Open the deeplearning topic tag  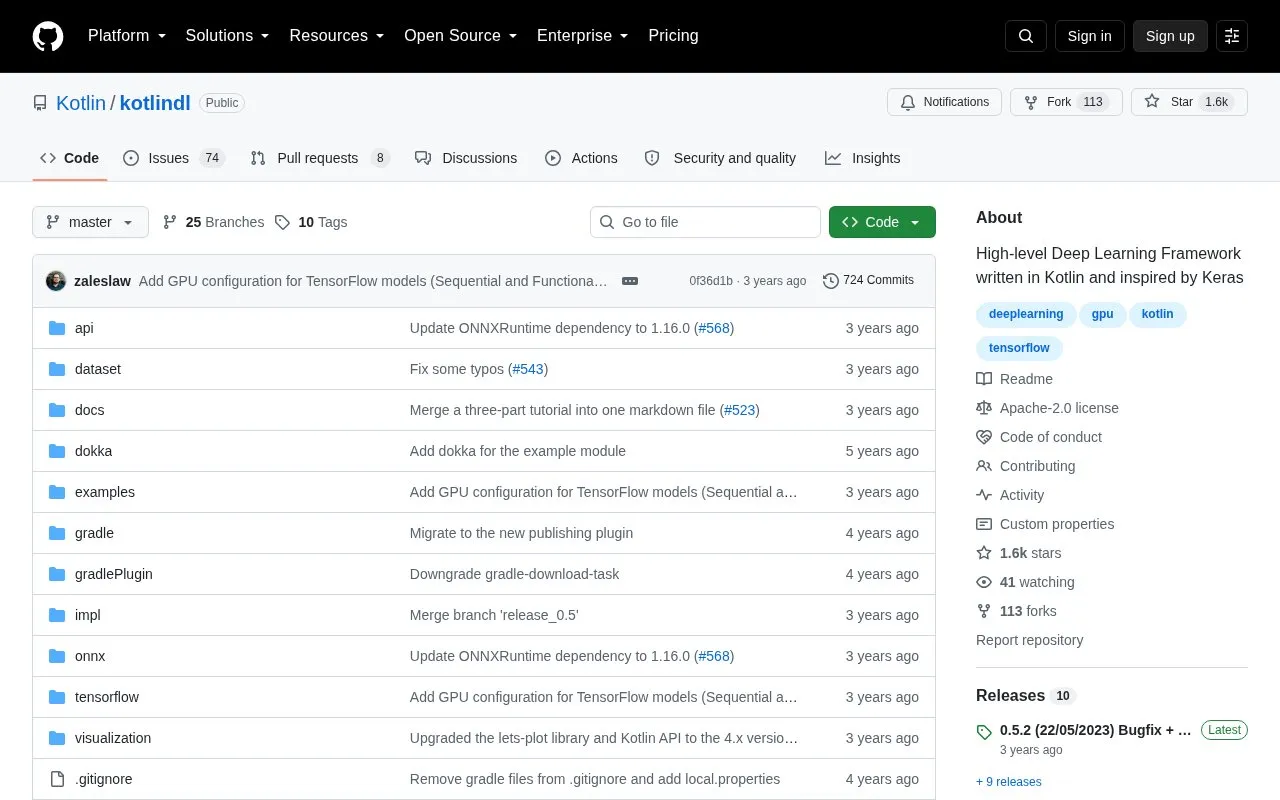tap(1026, 314)
